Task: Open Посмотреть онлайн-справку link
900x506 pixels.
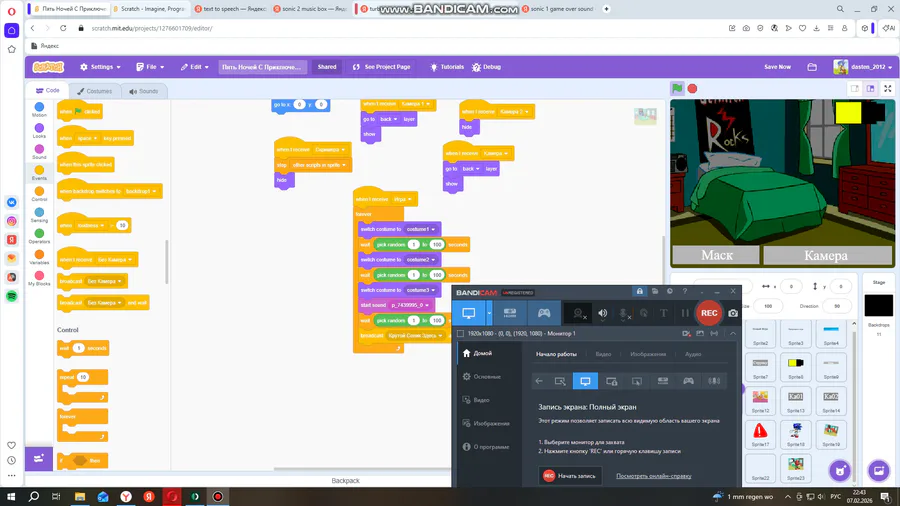Action: tap(653, 476)
